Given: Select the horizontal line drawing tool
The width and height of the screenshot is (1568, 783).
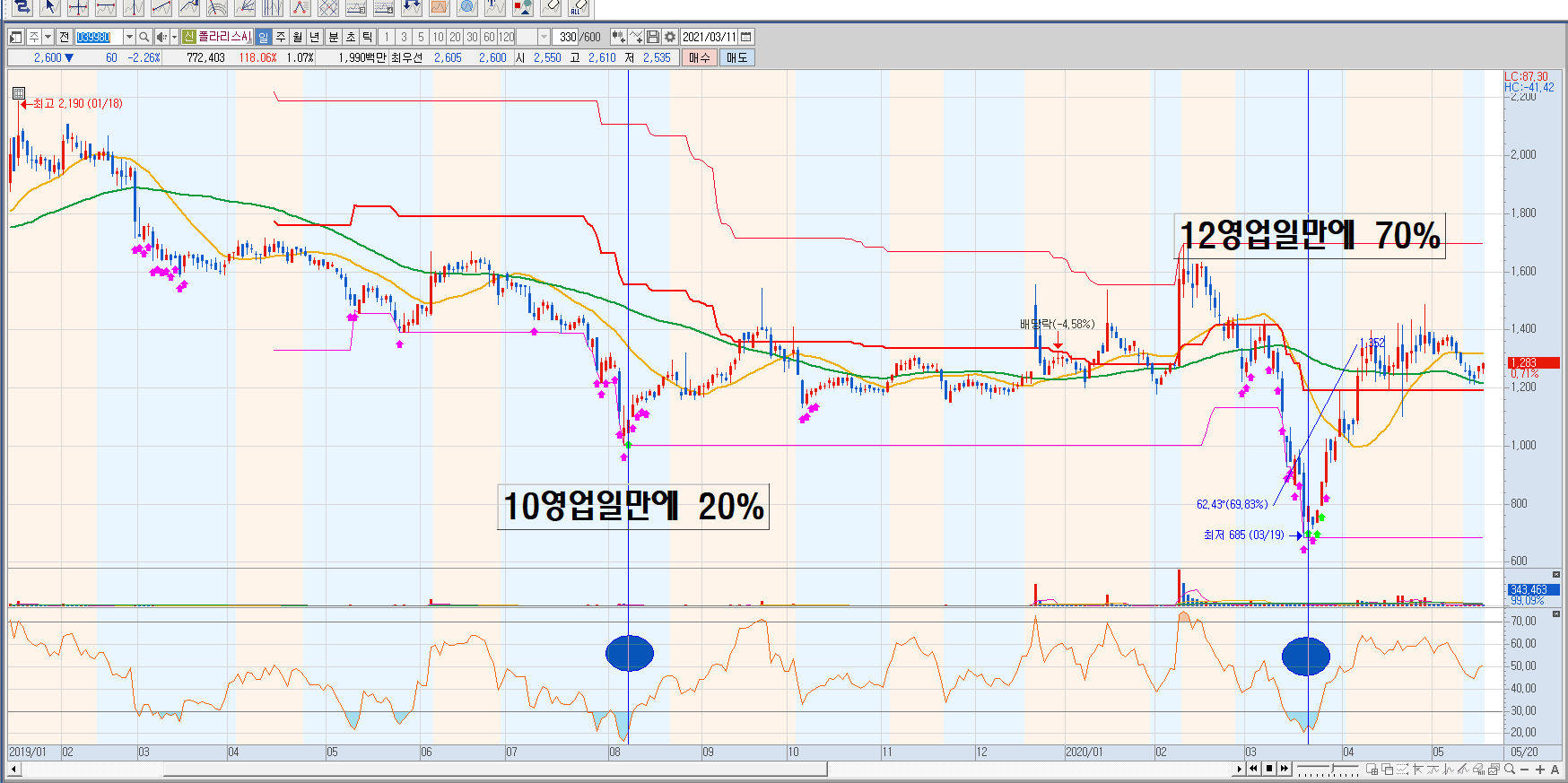Looking at the screenshot, I should [106, 8].
